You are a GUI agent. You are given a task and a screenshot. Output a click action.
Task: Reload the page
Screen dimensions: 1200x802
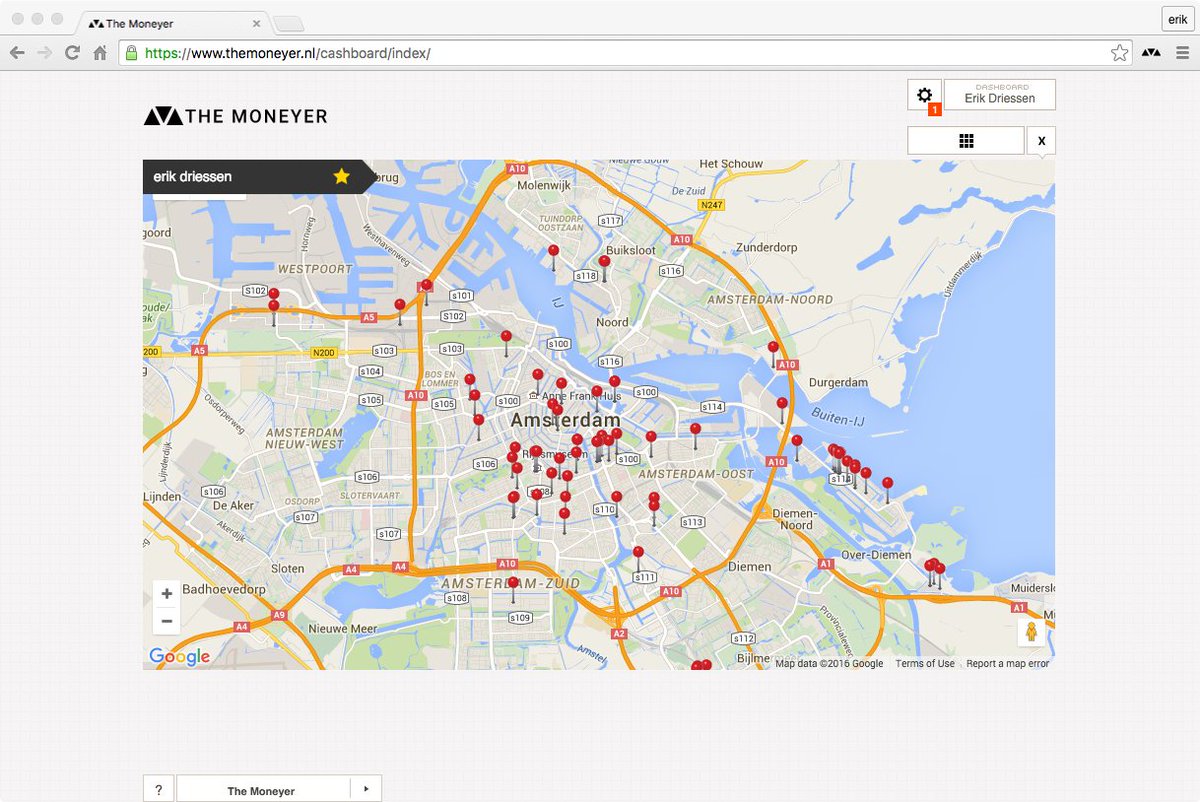[x=72, y=53]
